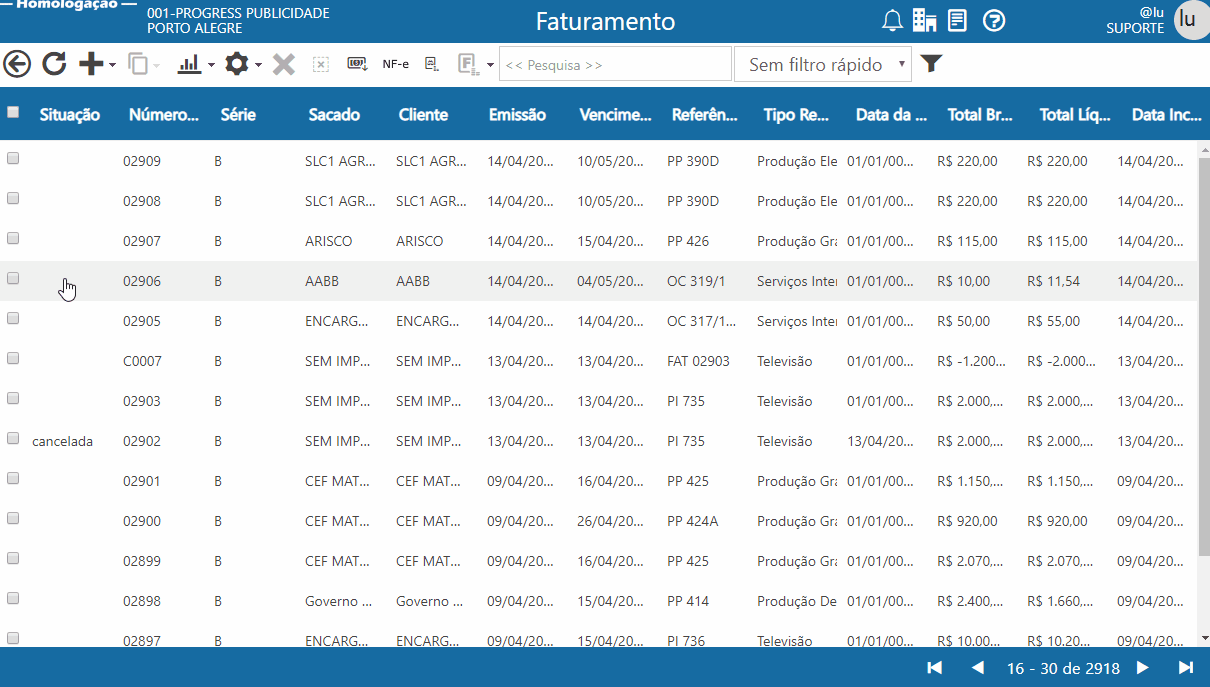
Task: Expand the dropdown arrow beside the plus icon
Action: coord(112,65)
